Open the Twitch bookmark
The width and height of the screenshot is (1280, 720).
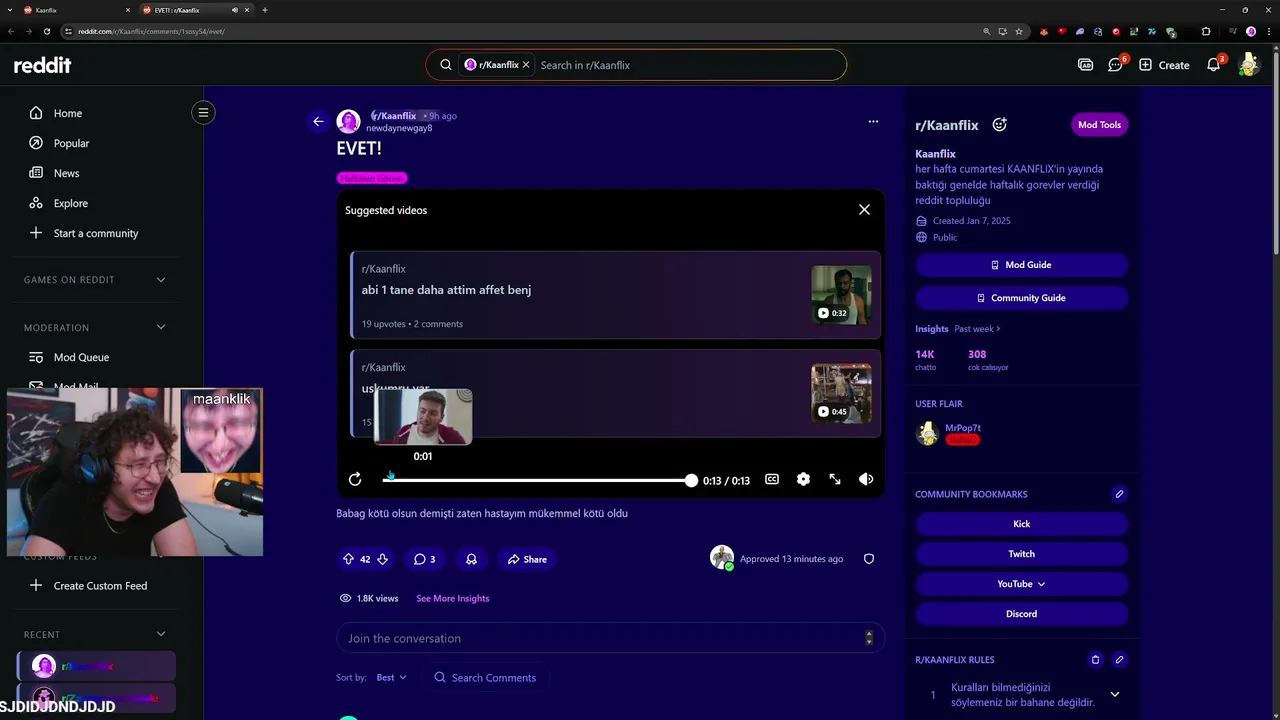pos(1021,554)
